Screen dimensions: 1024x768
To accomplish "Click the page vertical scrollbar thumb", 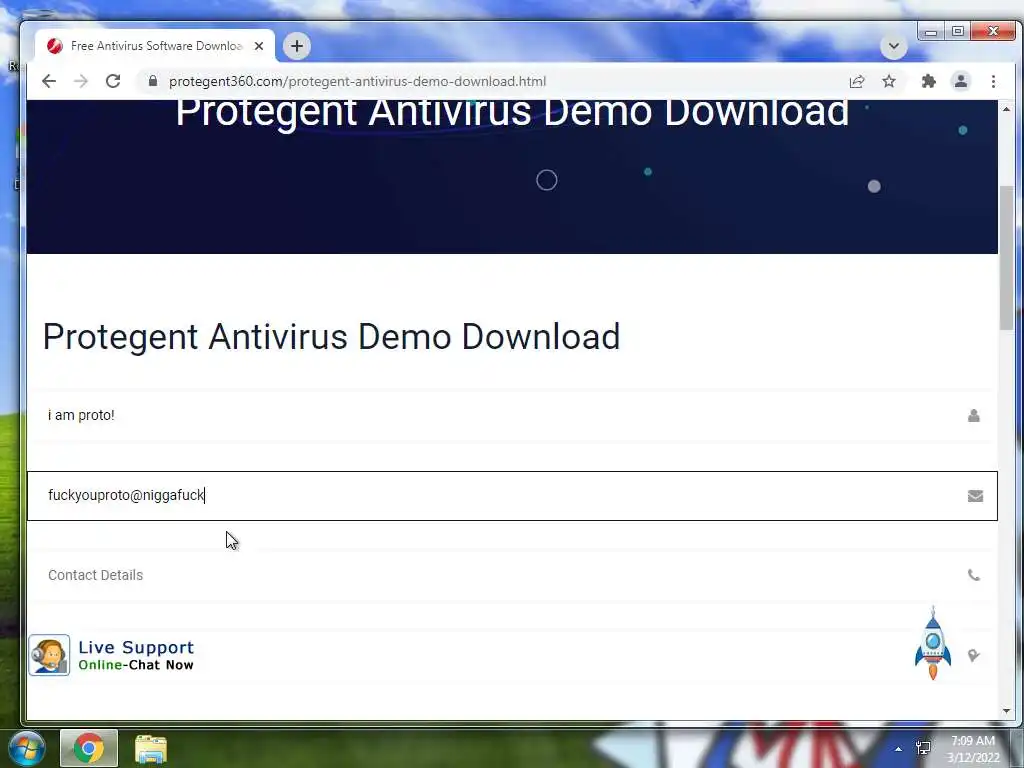I will (1006, 258).
